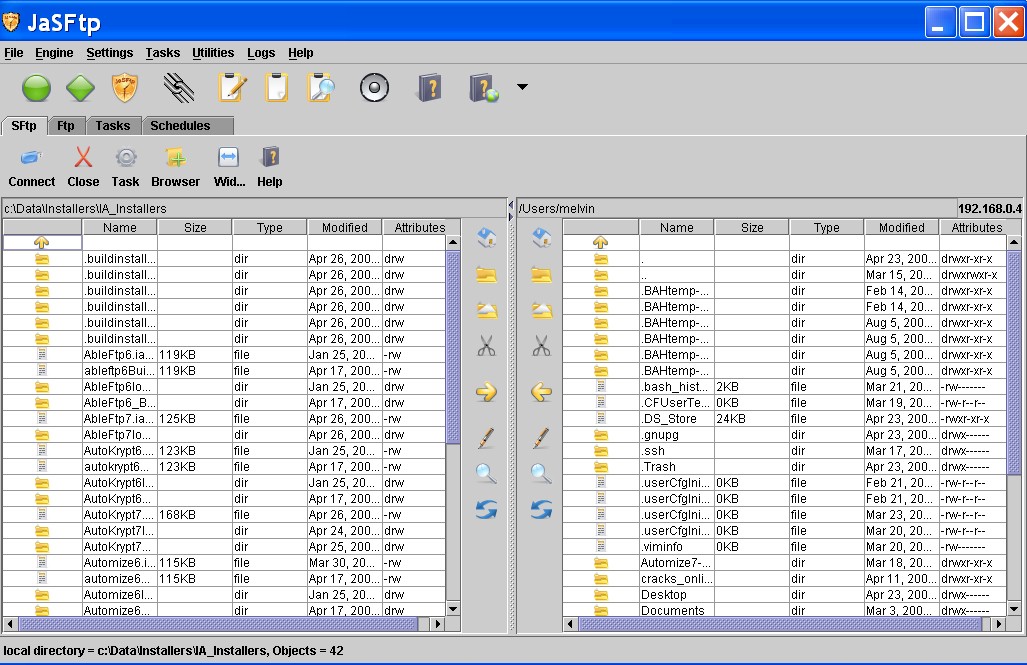
Task: Click the help book toolbar icon
Action: (430, 88)
